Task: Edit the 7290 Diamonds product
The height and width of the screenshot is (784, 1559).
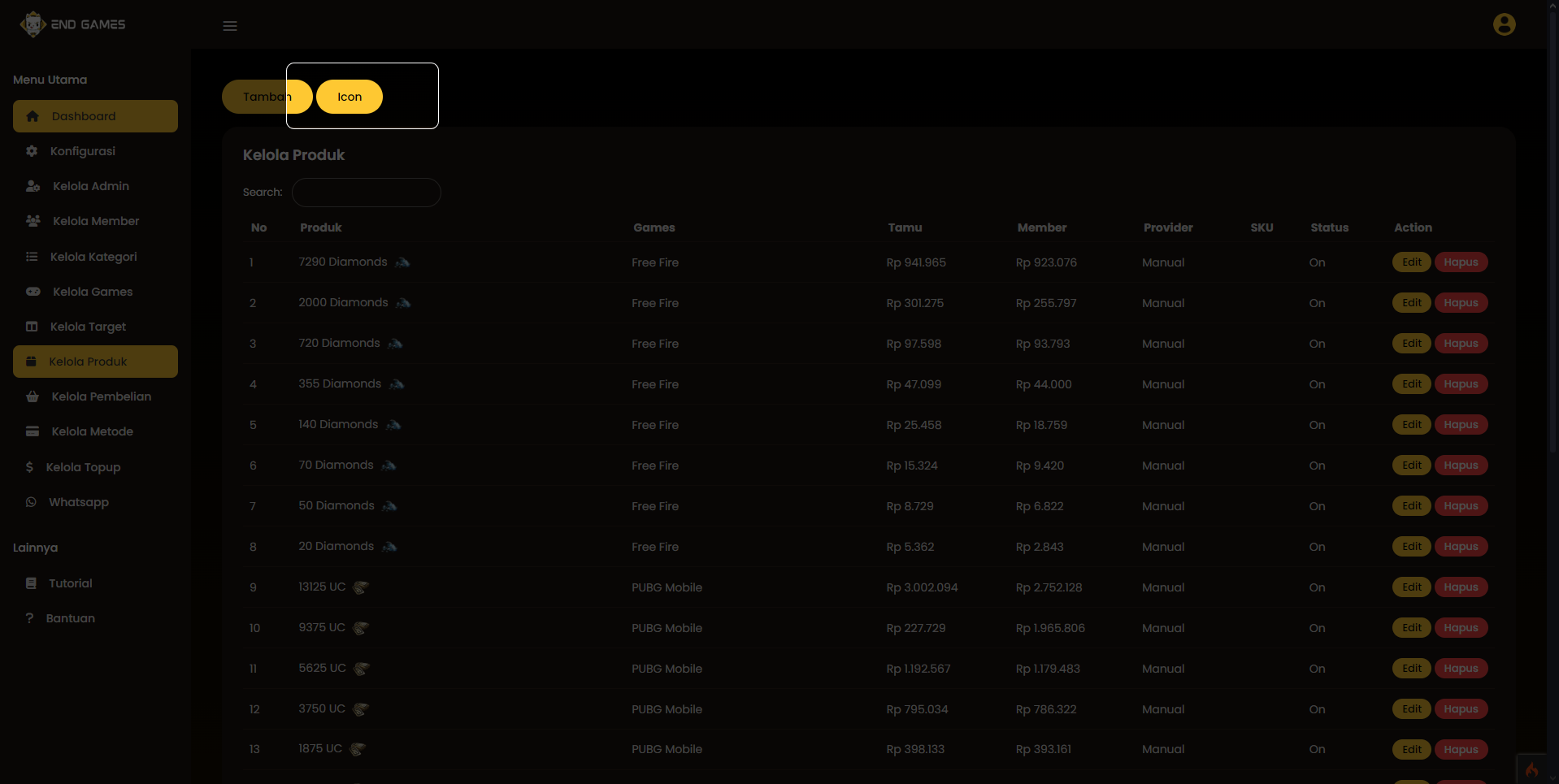Action: [x=1411, y=262]
